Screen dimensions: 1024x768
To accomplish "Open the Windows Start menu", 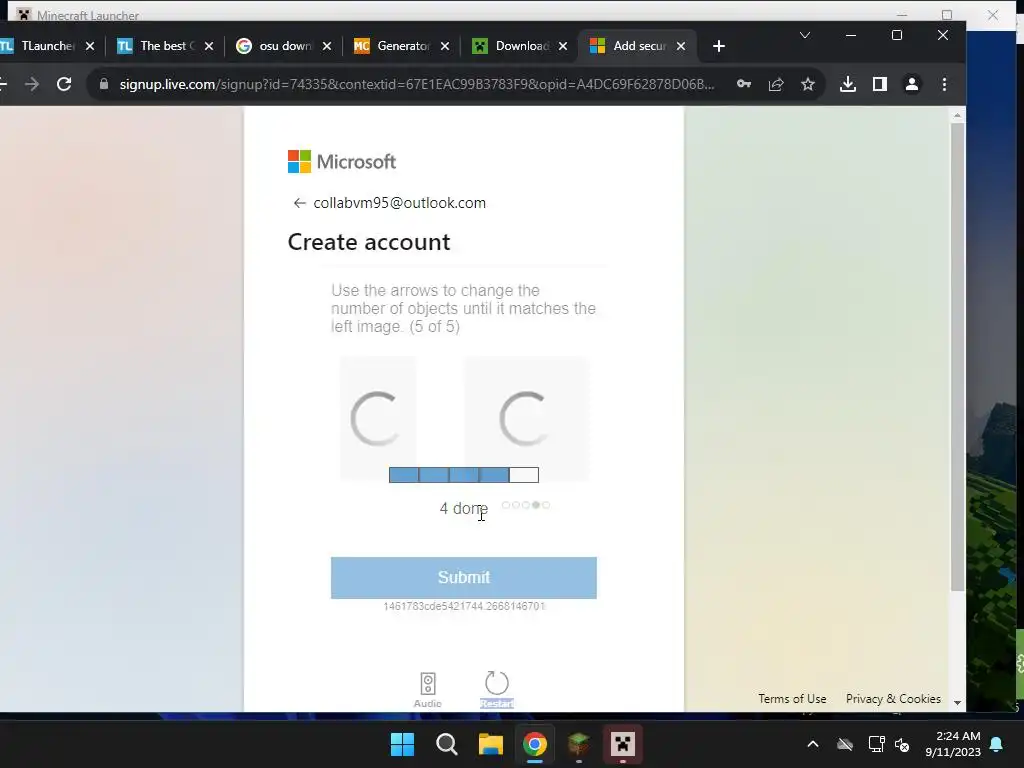I will tap(402, 744).
